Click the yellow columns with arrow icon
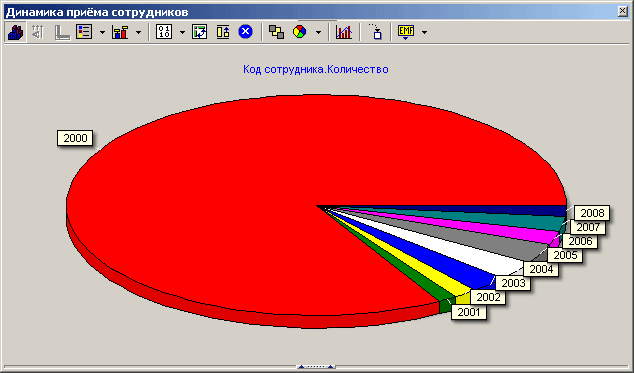Viewport: 635px width, 373px height. [223, 32]
